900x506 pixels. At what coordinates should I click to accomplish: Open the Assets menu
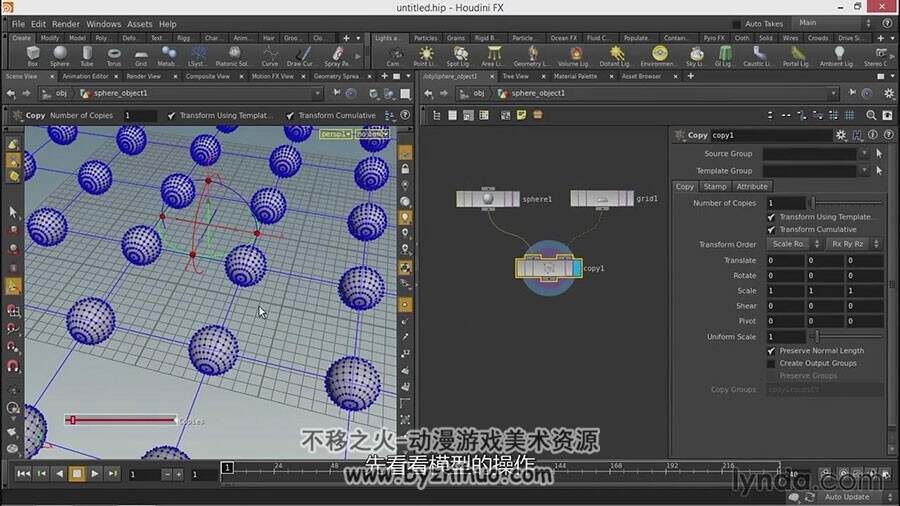(139, 24)
